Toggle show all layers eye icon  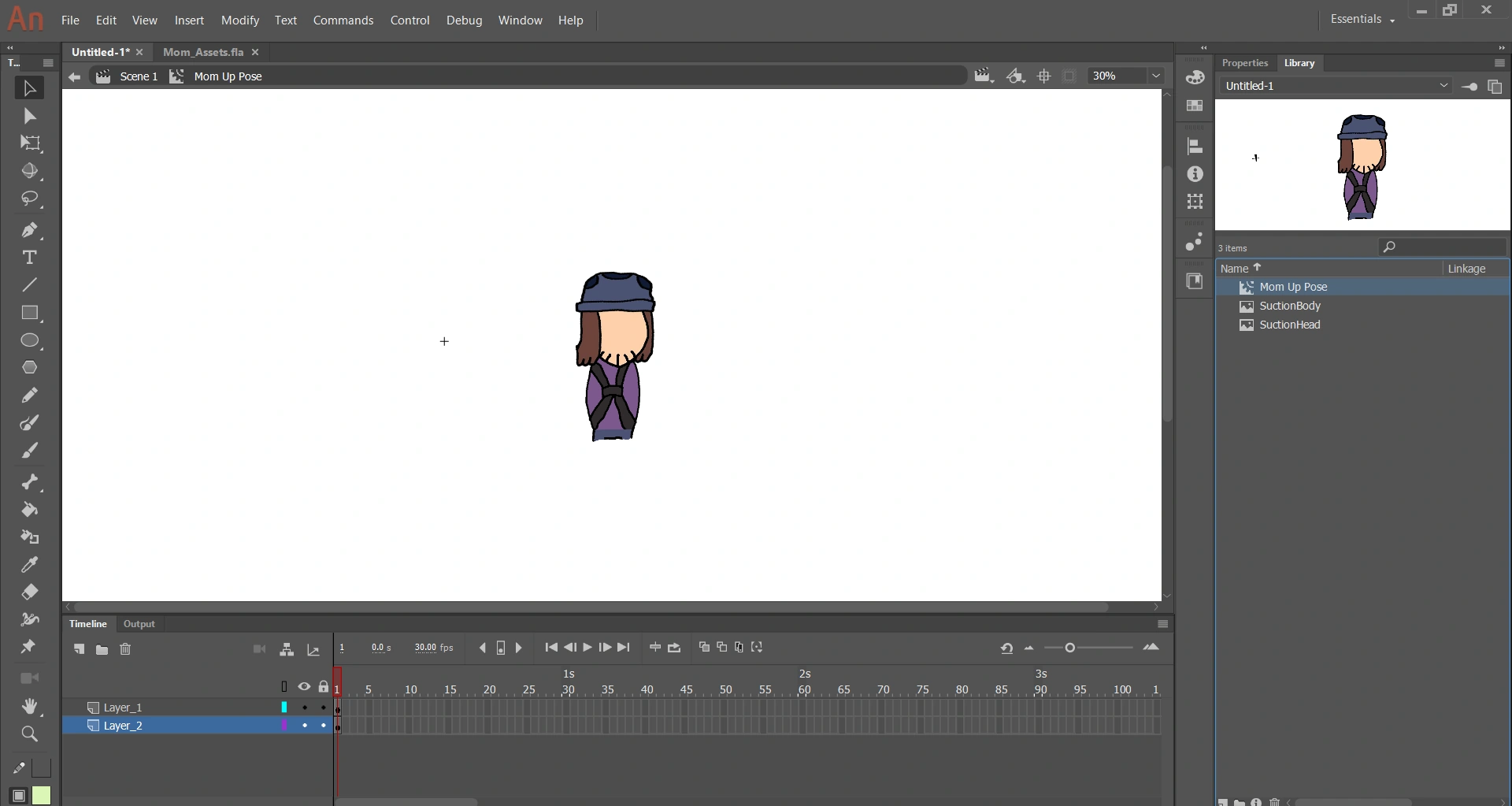[x=304, y=687]
